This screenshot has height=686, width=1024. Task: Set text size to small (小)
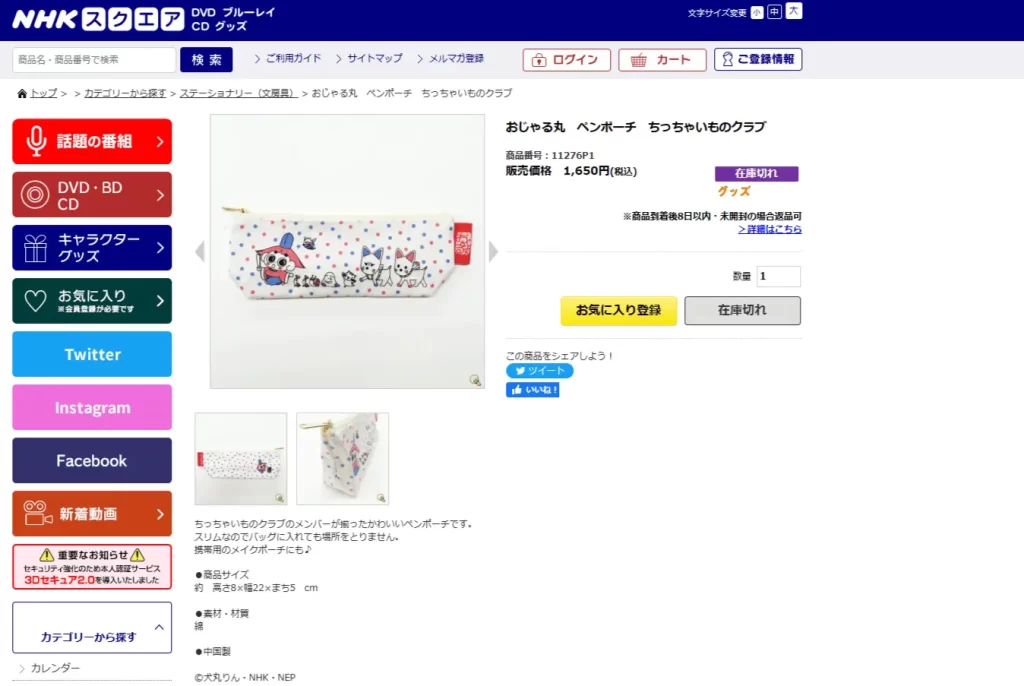pyautogui.click(x=757, y=12)
